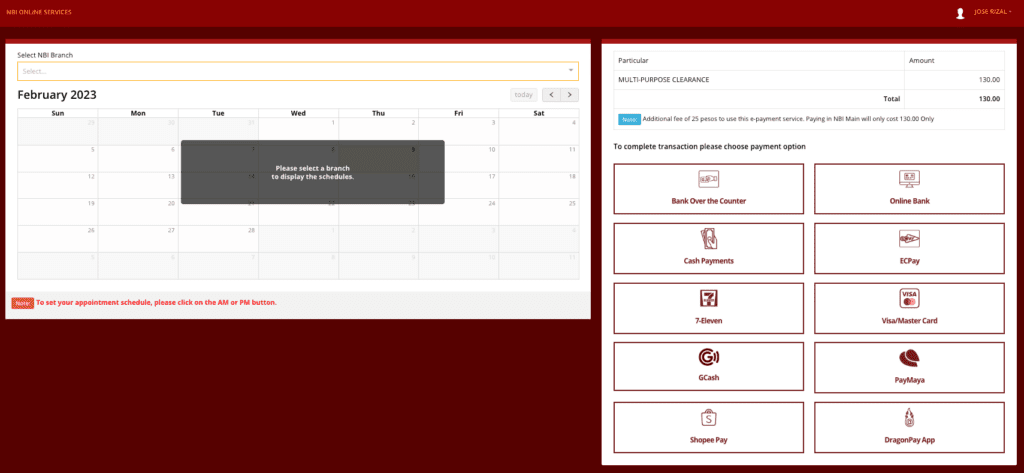This screenshot has width=1024, height=473.
Task: Click NBI ONLINE SERVICES header link
Action: 39,12
